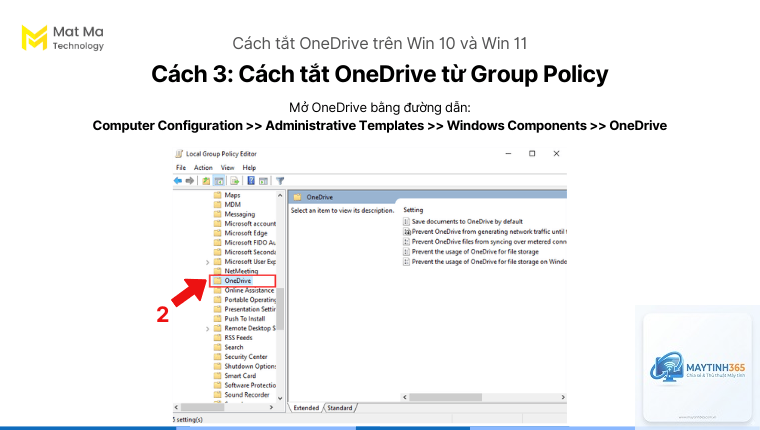The width and height of the screenshot is (760, 430).
Task: Click tree pane vertical scrollbar thumb
Action: 280,309
